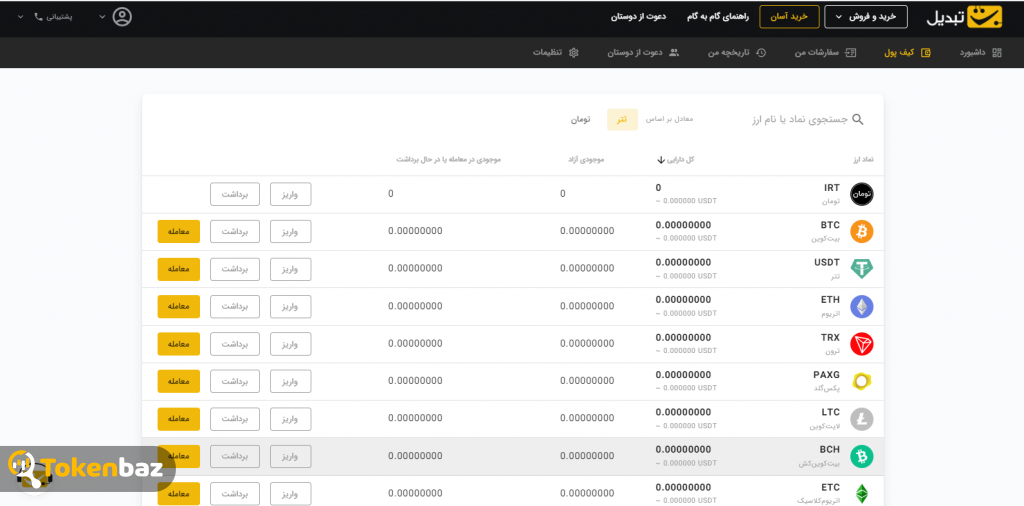Image resolution: width=1024 pixels, height=506 pixels.
Task: Click the dashboard grid icon
Action: tap(997, 53)
